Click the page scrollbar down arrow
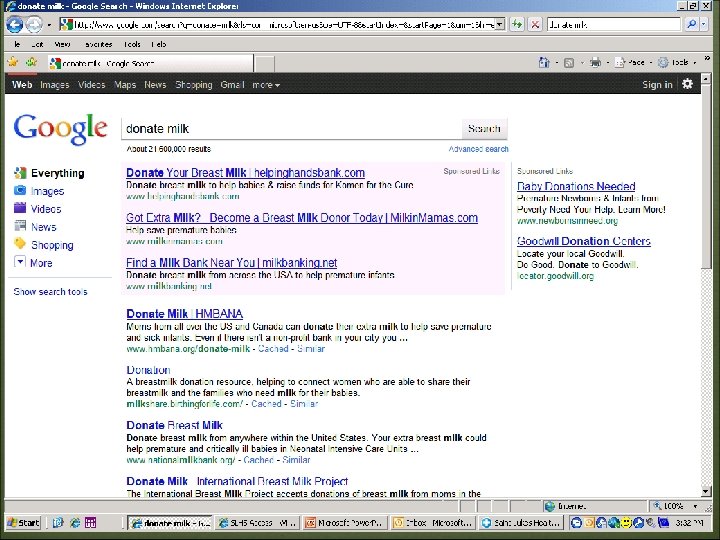This screenshot has height=540, width=720. (x=706, y=491)
